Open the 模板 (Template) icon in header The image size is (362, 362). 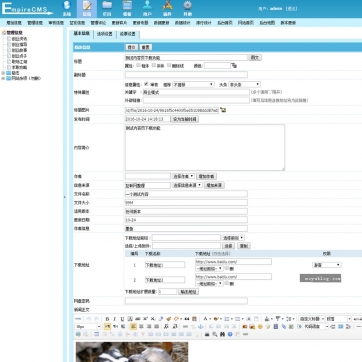(127, 8)
